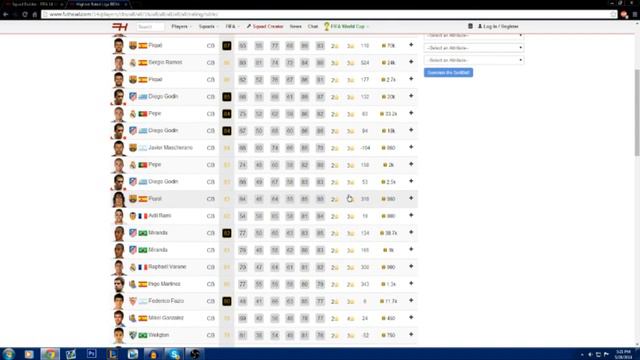The image size is (640, 360).
Task: Open the Squad Creator menu item
Action: (x=265, y=27)
